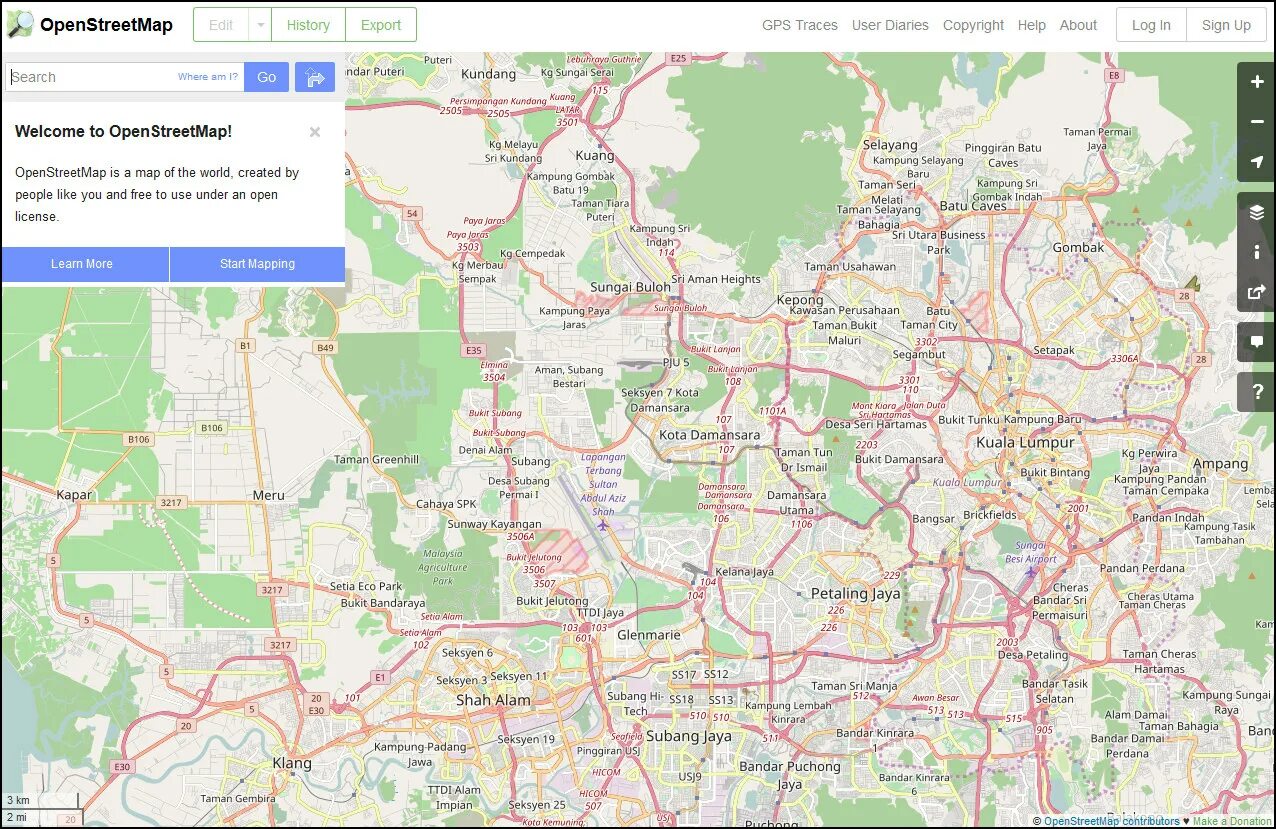Query features with the question mark icon

[x=1257, y=392]
